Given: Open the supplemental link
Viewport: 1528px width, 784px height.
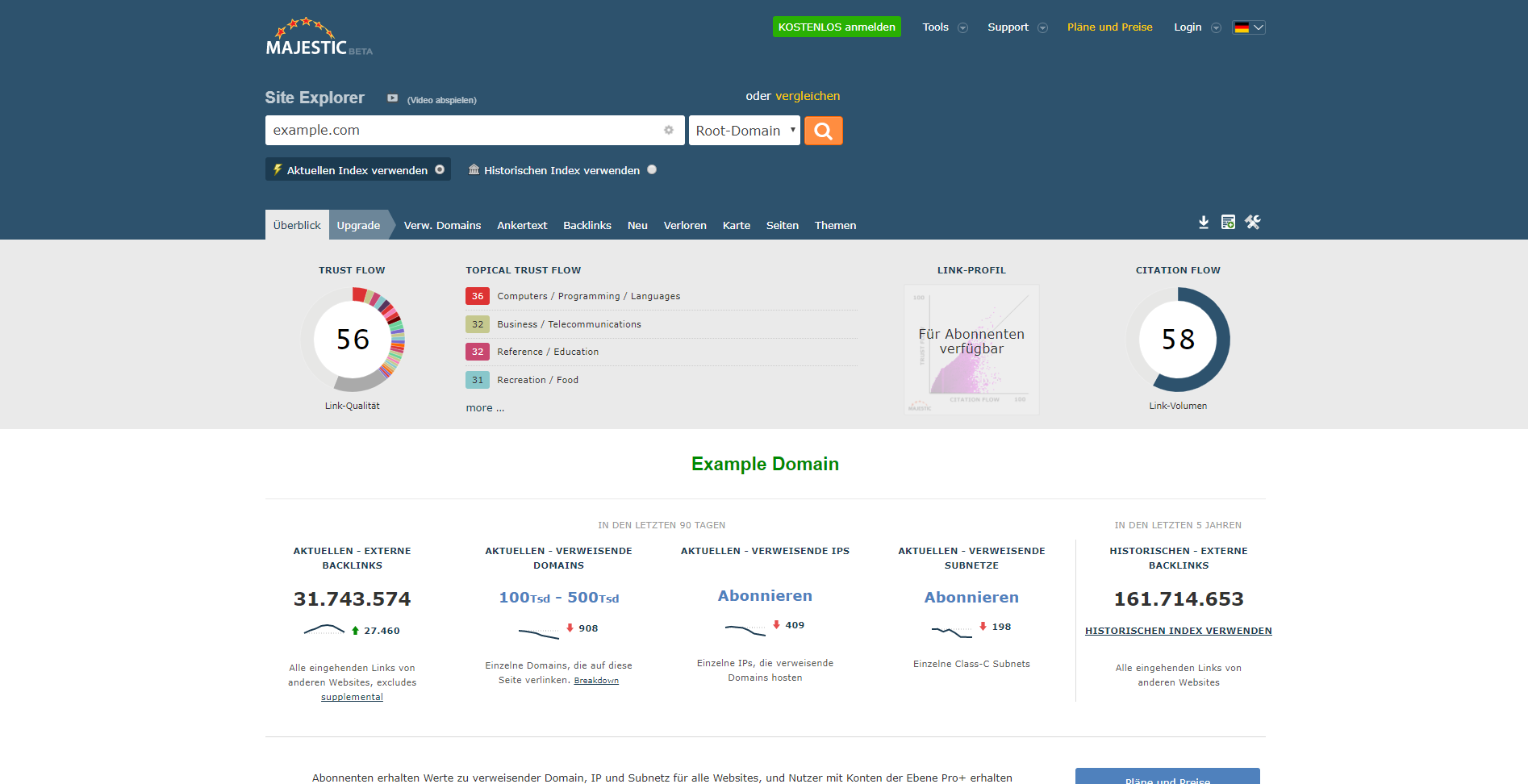Looking at the screenshot, I should coord(352,697).
